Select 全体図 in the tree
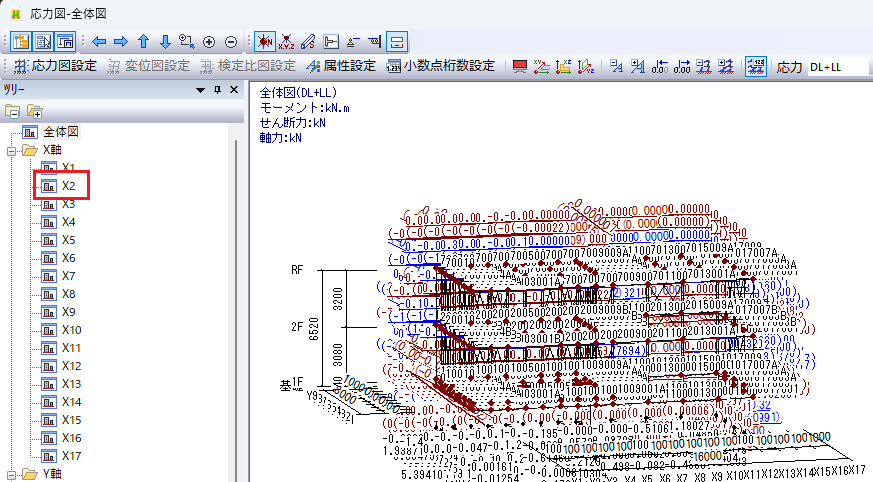The height and width of the screenshot is (482, 873). pos(60,132)
